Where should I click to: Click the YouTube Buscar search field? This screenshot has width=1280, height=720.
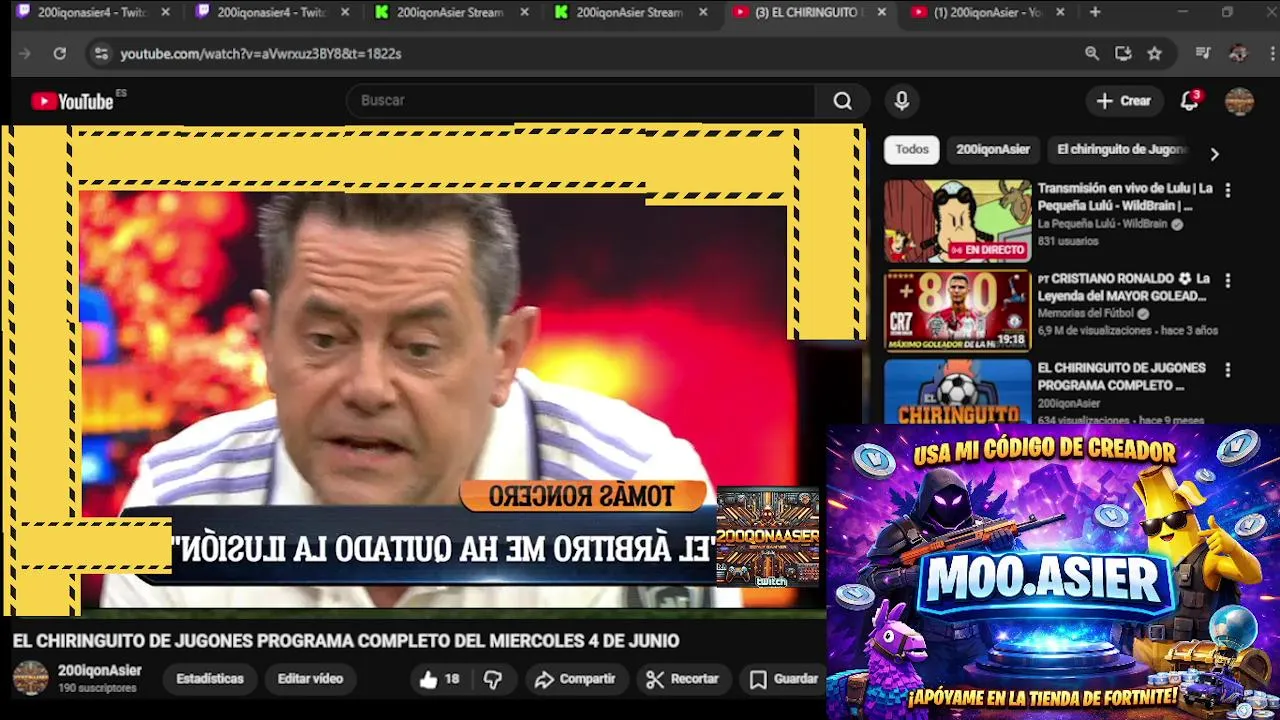pos(580,101)
